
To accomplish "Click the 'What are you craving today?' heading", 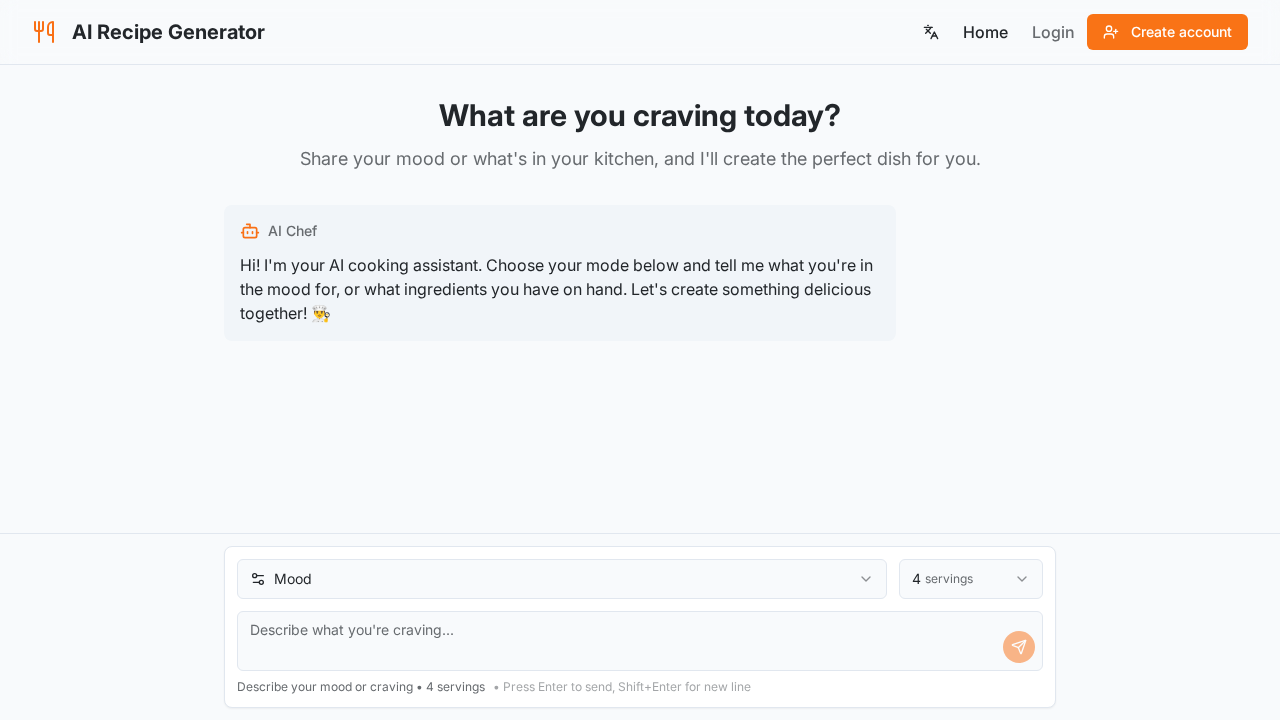I will [x=639, y=115].
